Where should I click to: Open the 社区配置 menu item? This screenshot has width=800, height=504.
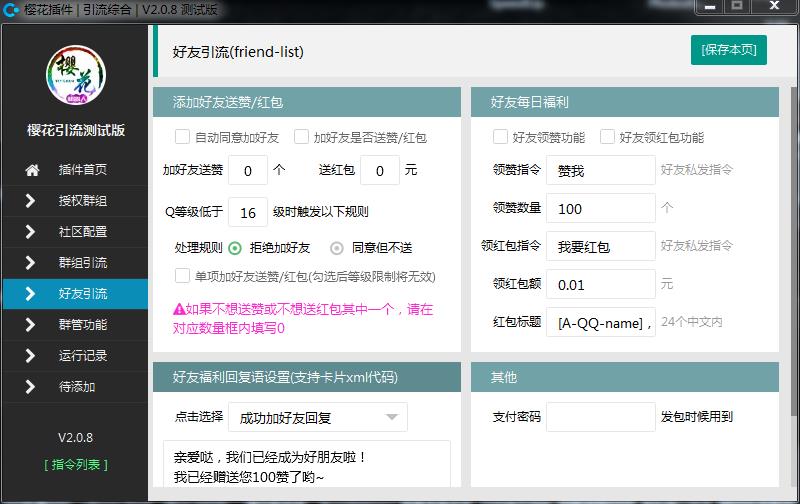pyautogui.click(x=76, y=232)
